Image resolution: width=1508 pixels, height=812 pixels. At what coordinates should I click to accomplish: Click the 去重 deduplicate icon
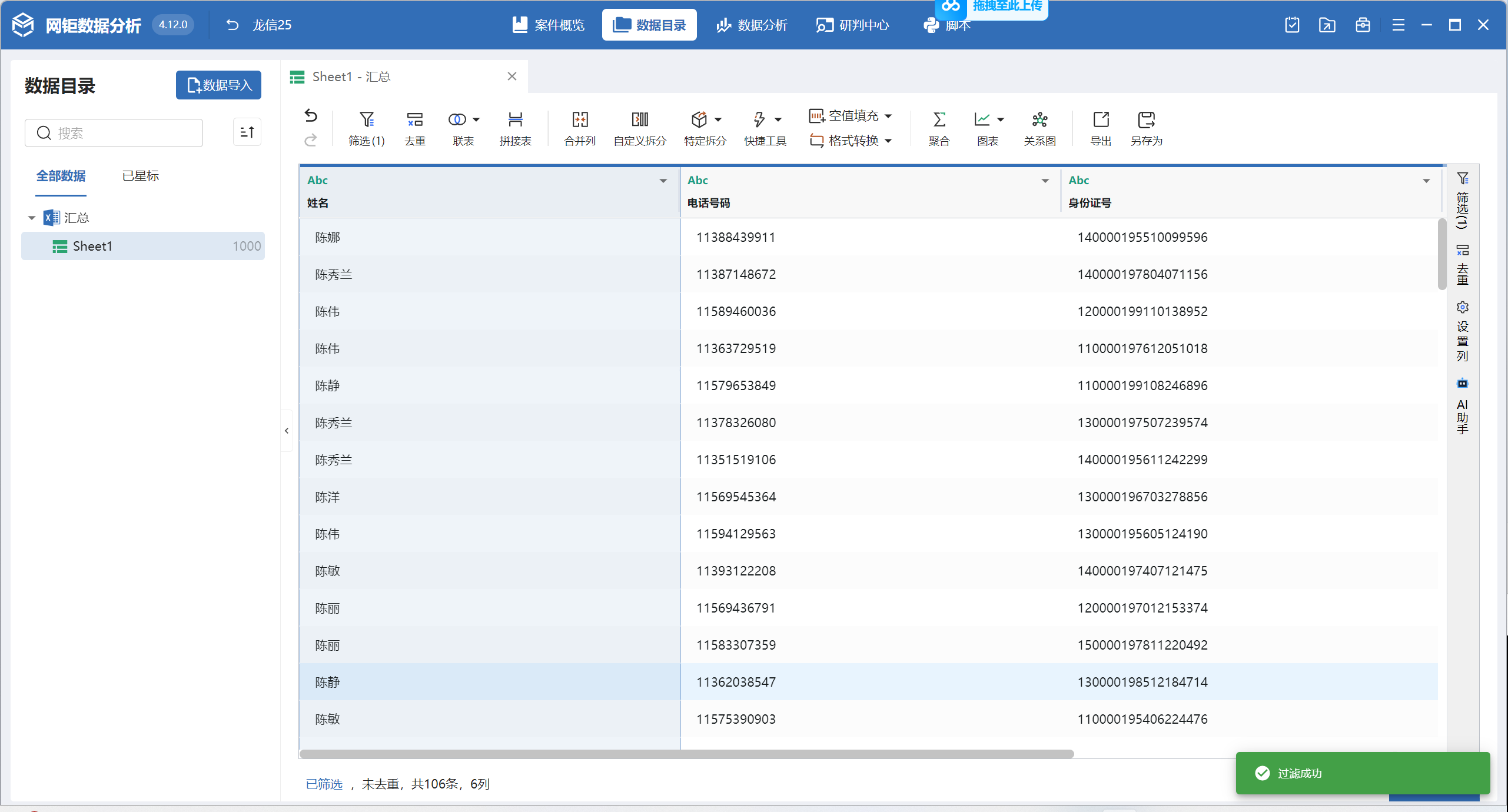(414, 120)
